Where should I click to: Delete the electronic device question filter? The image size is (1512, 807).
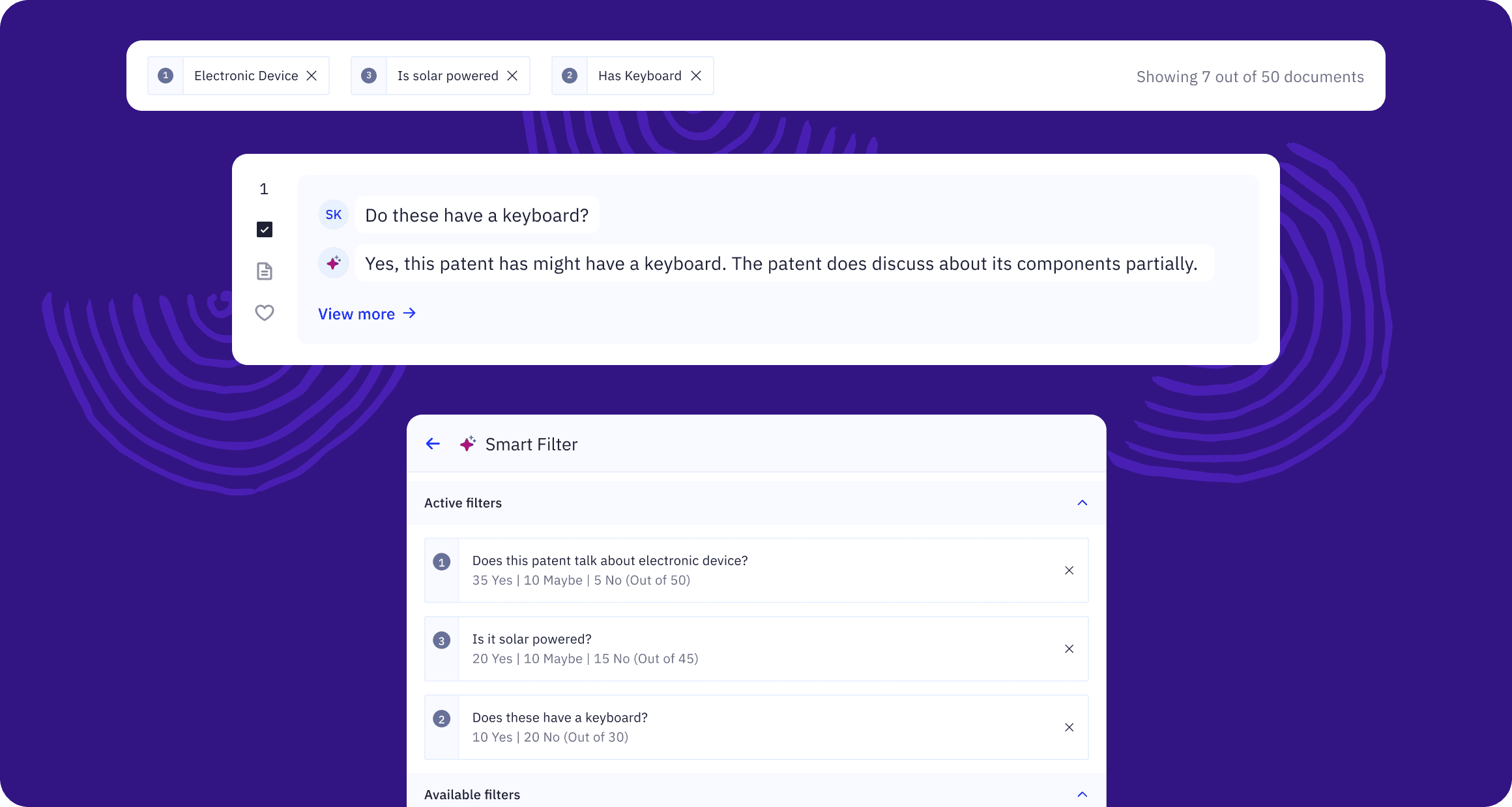coord(1069,570)
